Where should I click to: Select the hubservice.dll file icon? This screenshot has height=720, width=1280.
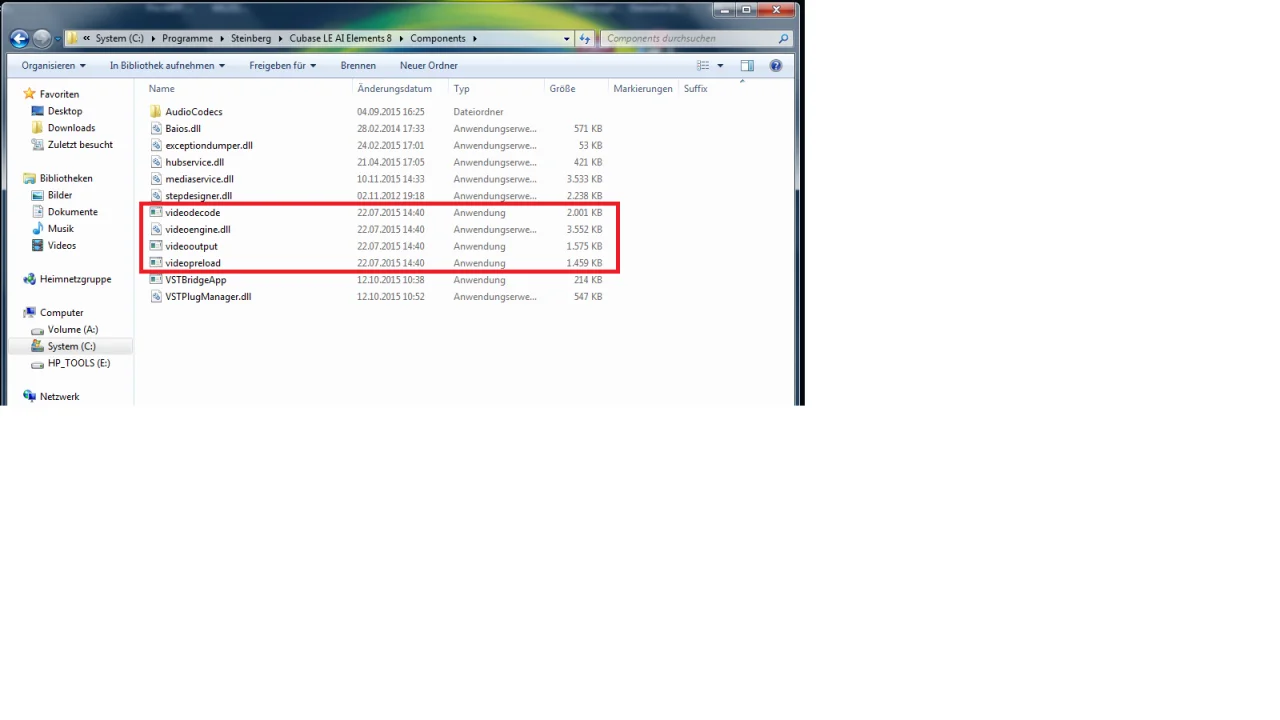click(155, 162)
